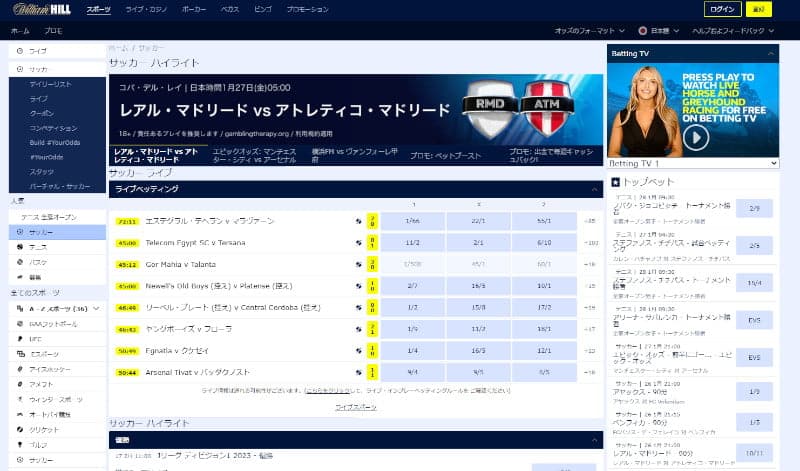Click the オートバイ競技 motorbike icon
800x471 pixels.
[20, 414]
